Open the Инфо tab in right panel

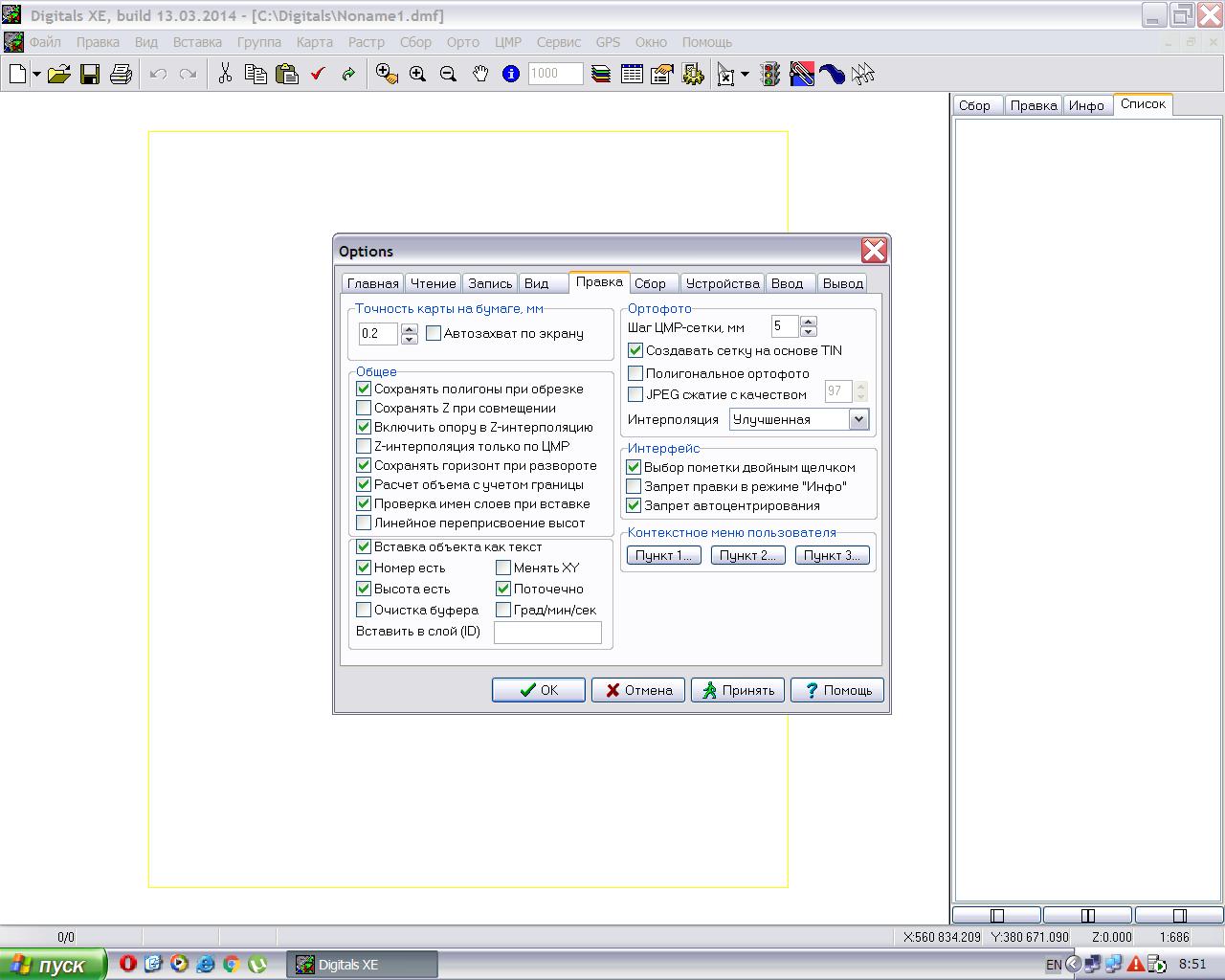(x=1087, y=105)
